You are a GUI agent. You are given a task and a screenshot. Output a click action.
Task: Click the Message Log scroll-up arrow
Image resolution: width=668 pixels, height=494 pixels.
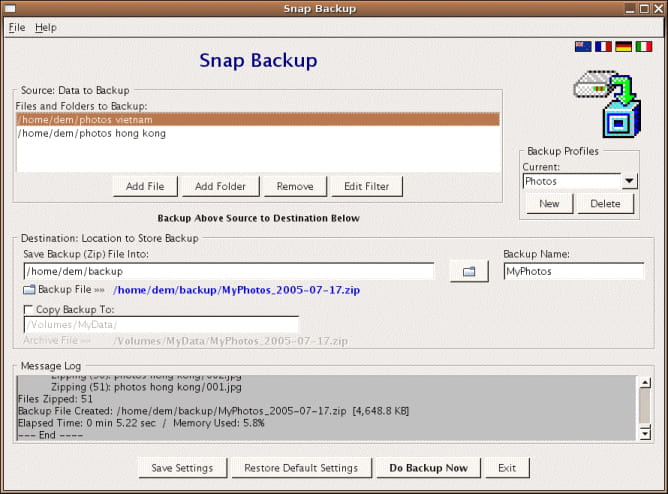pyautogui.click(x=645, y=383)
